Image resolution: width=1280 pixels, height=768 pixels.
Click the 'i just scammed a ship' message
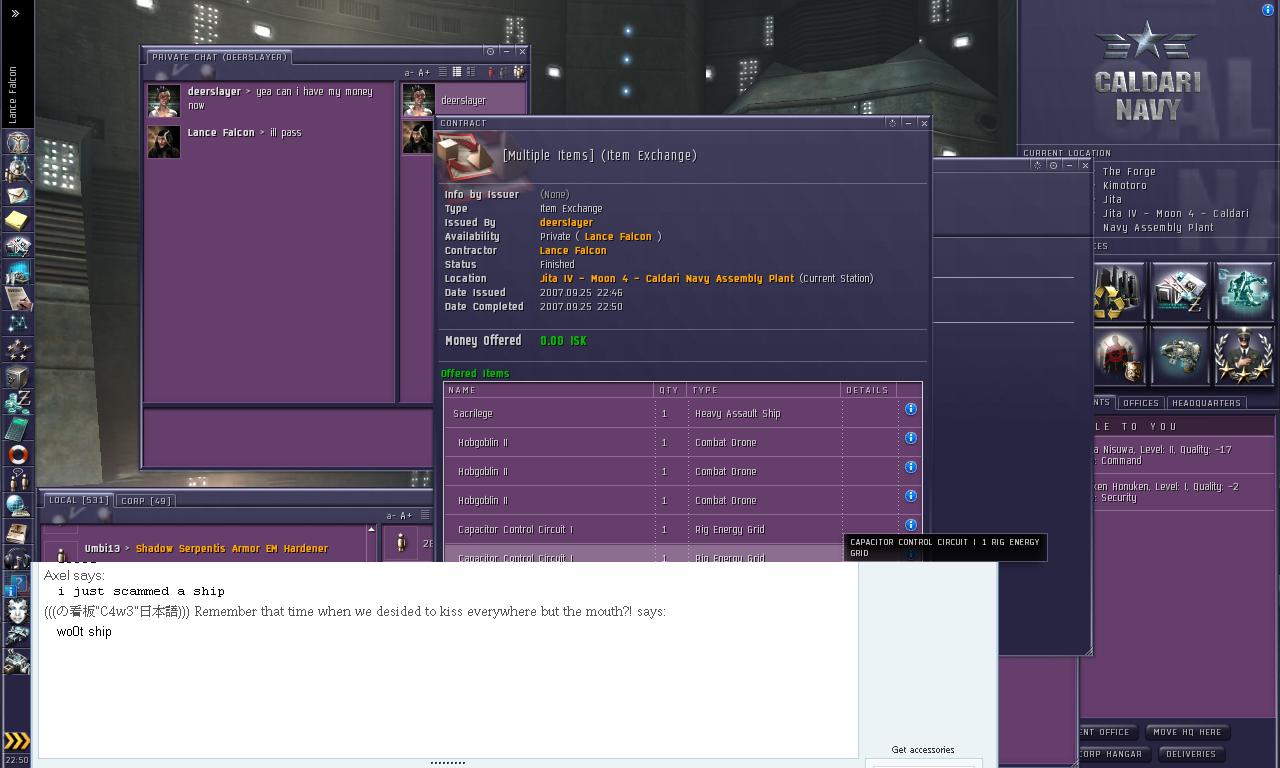[x=141, y=592]
